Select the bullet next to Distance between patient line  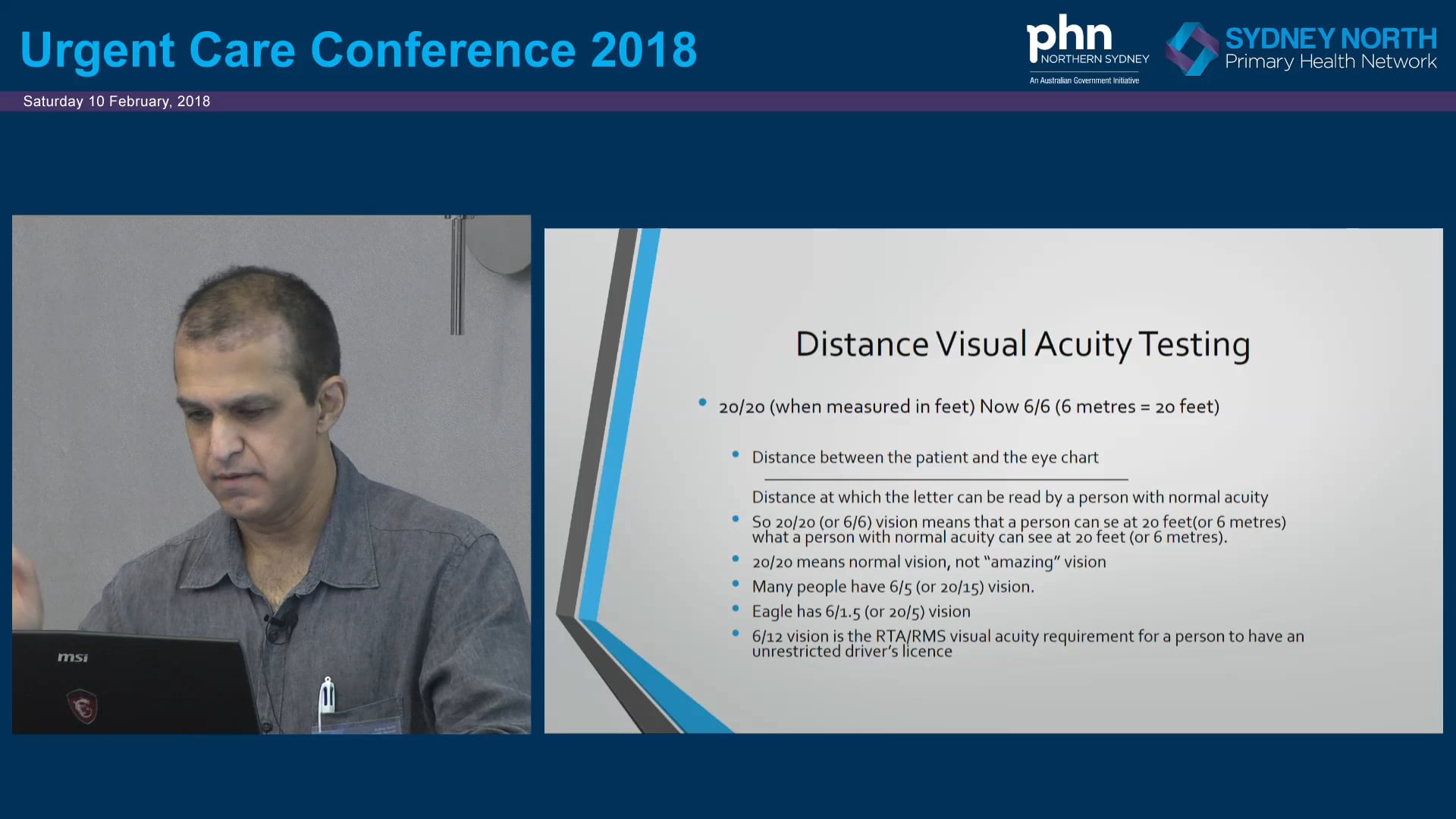(x=734, y=453)
